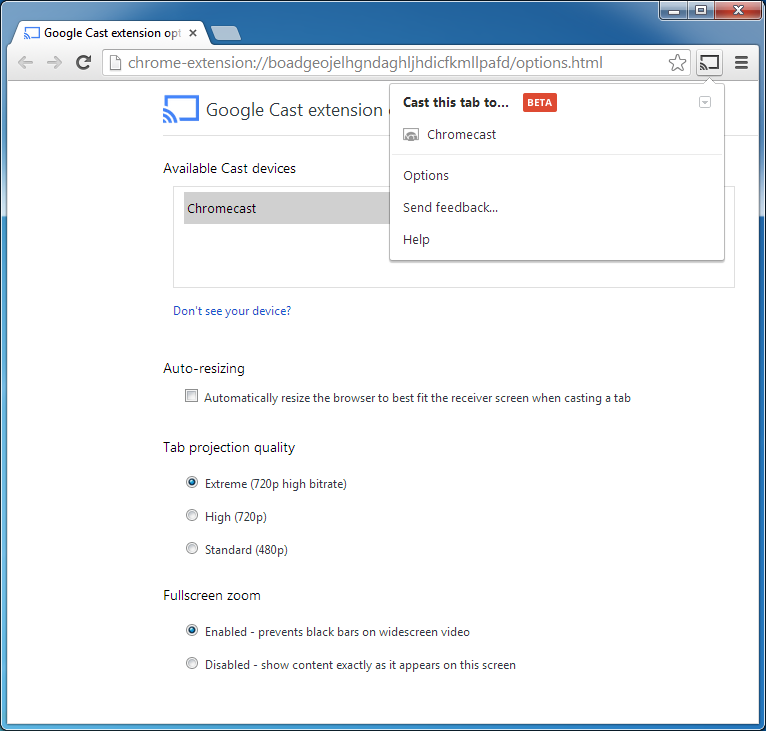Click the "Cast this tab to..." heading
This screenshot has height=731, width=766.
(x=455, y=103)
